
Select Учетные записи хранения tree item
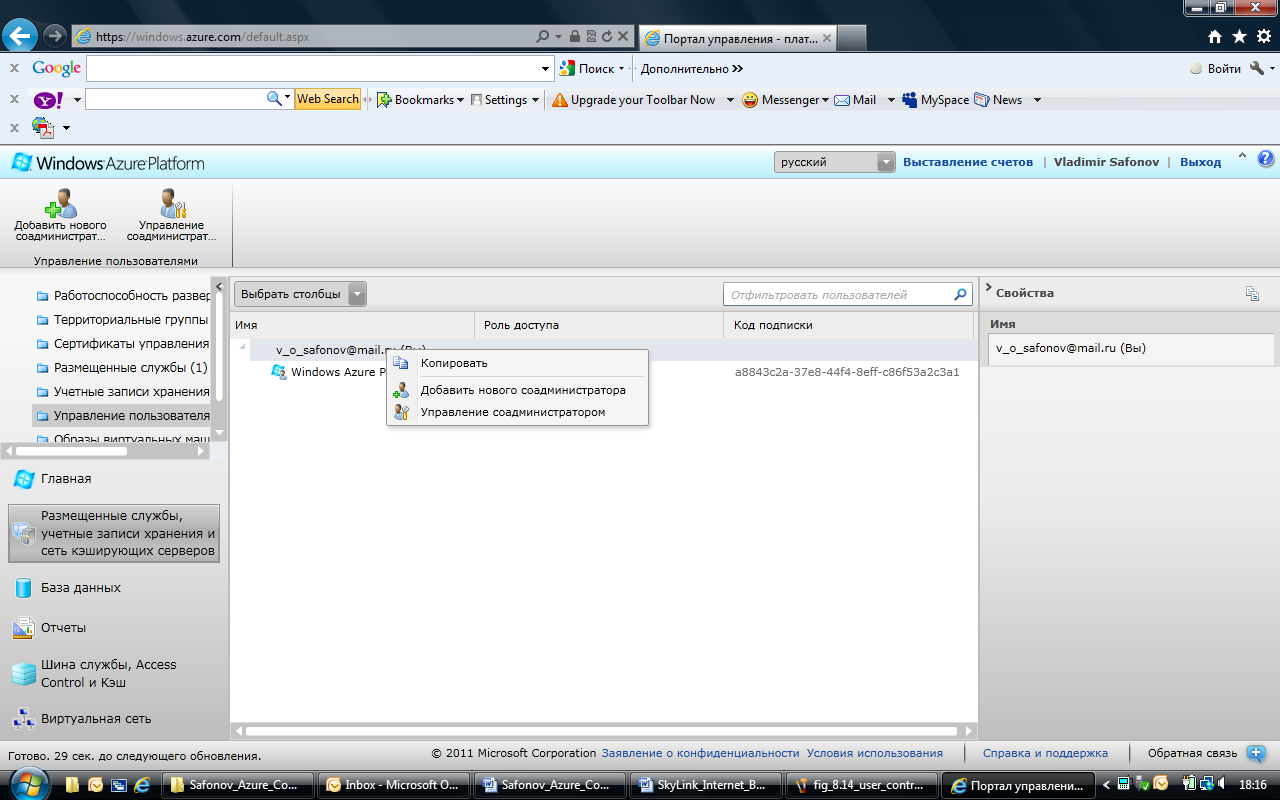click(x=131, y=391)
